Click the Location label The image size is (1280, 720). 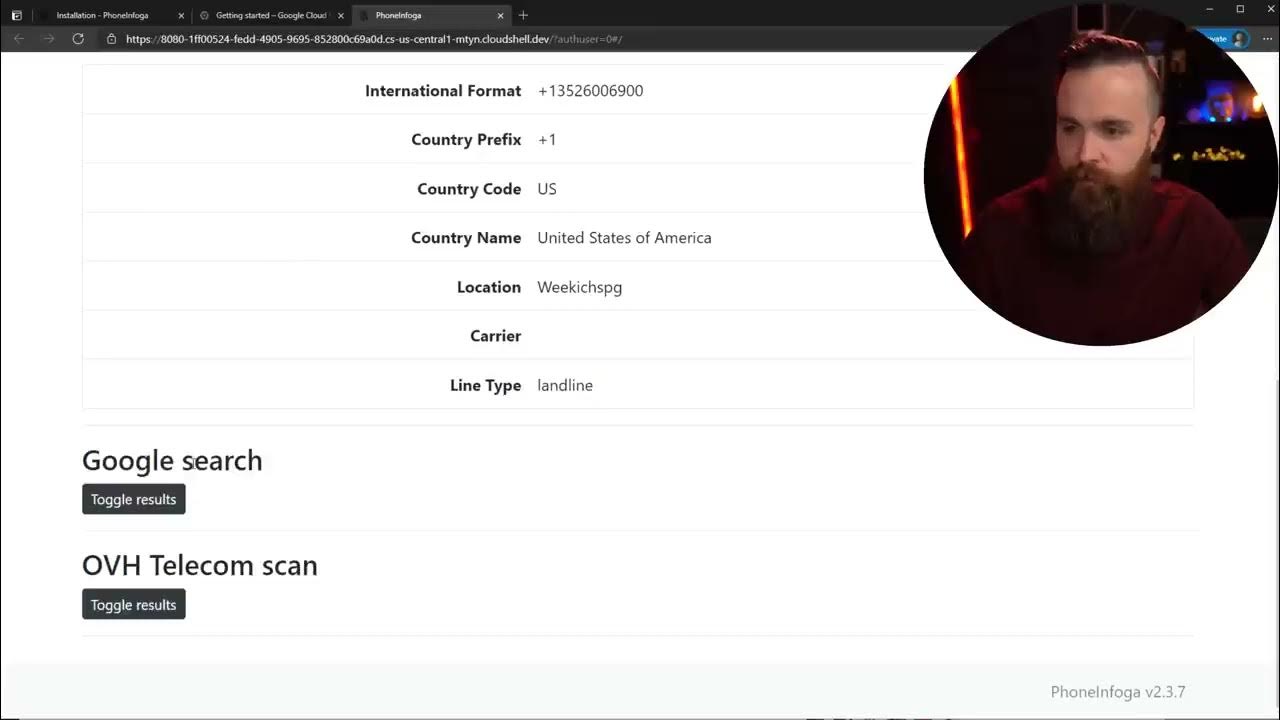[x=489, y=287]
